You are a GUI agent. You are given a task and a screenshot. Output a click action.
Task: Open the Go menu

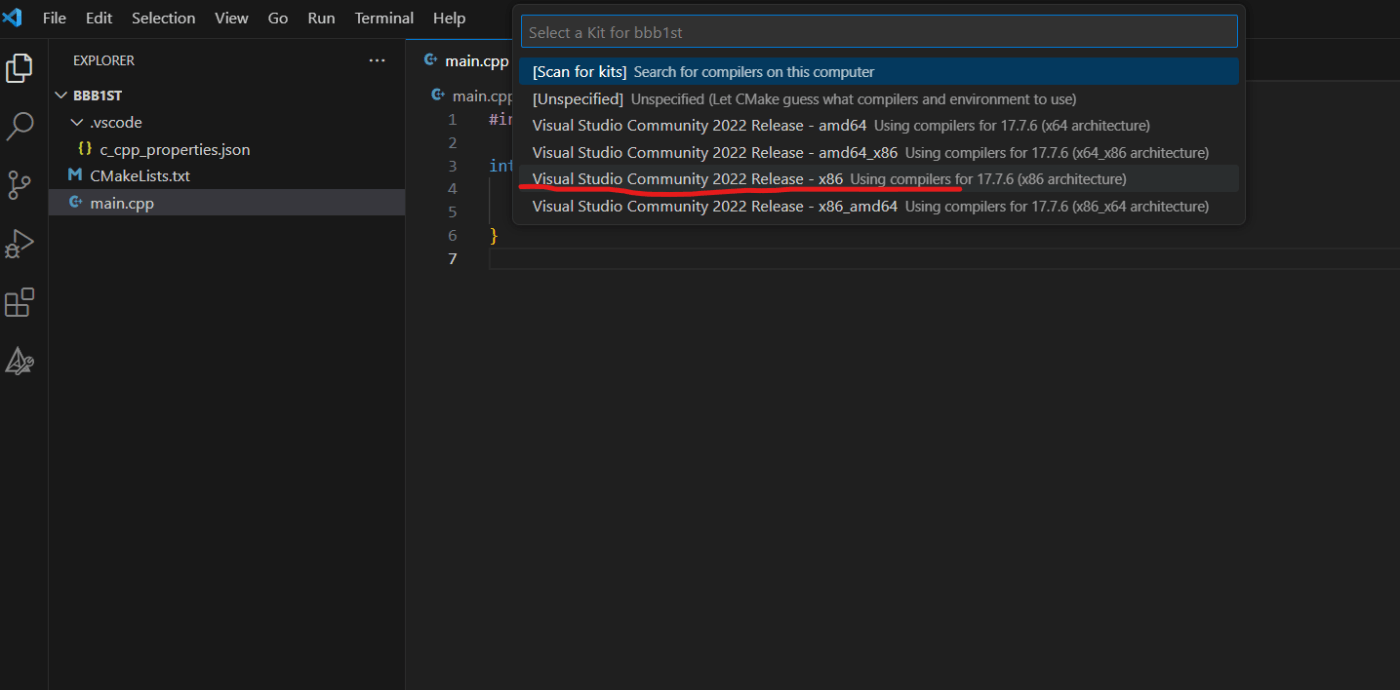coord(278,18)
